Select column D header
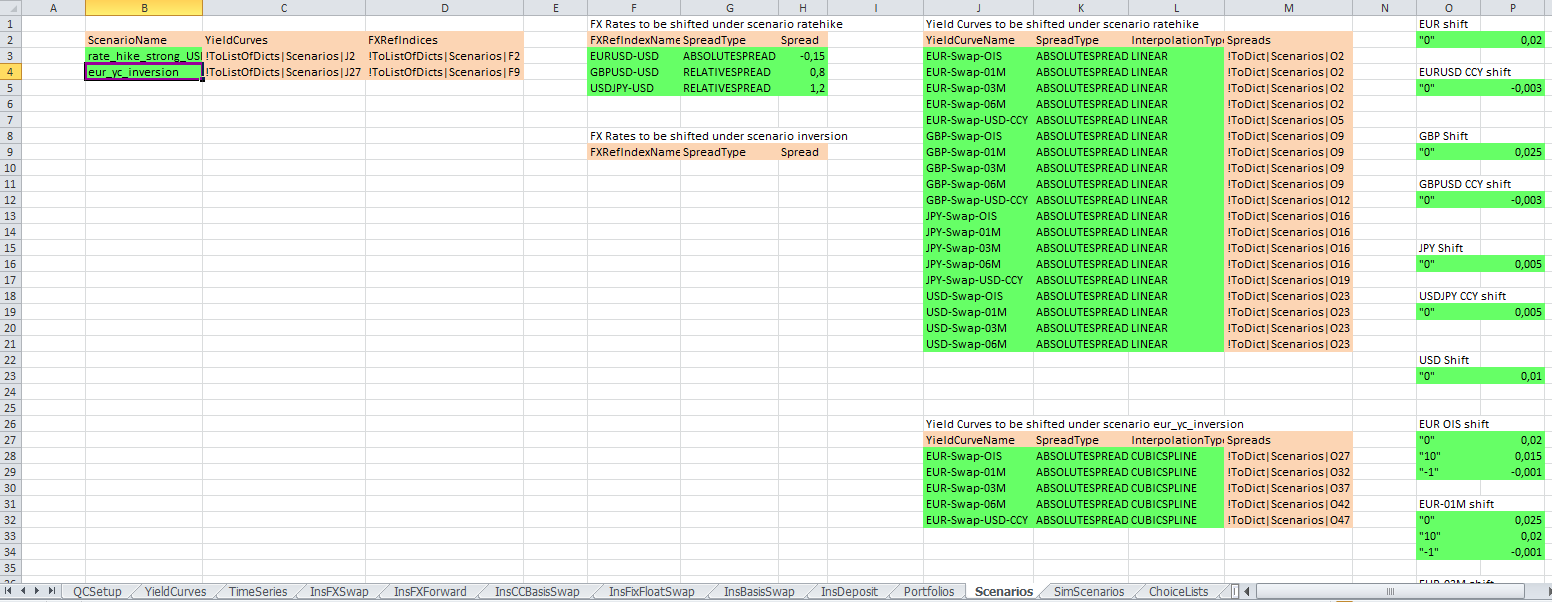 pyautogui.click(x=445, y=7)
